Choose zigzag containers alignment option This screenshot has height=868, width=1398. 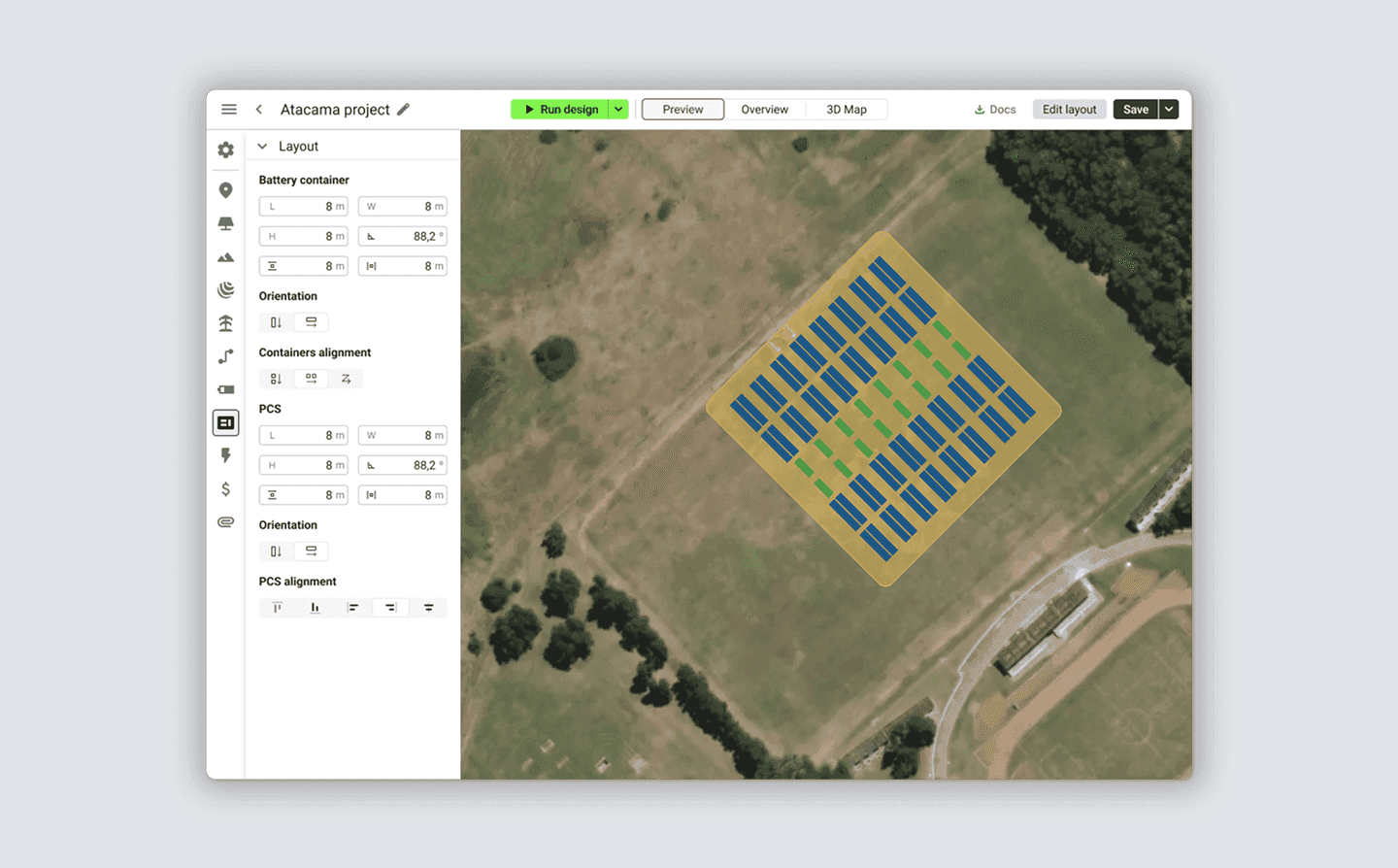[346, 379]
